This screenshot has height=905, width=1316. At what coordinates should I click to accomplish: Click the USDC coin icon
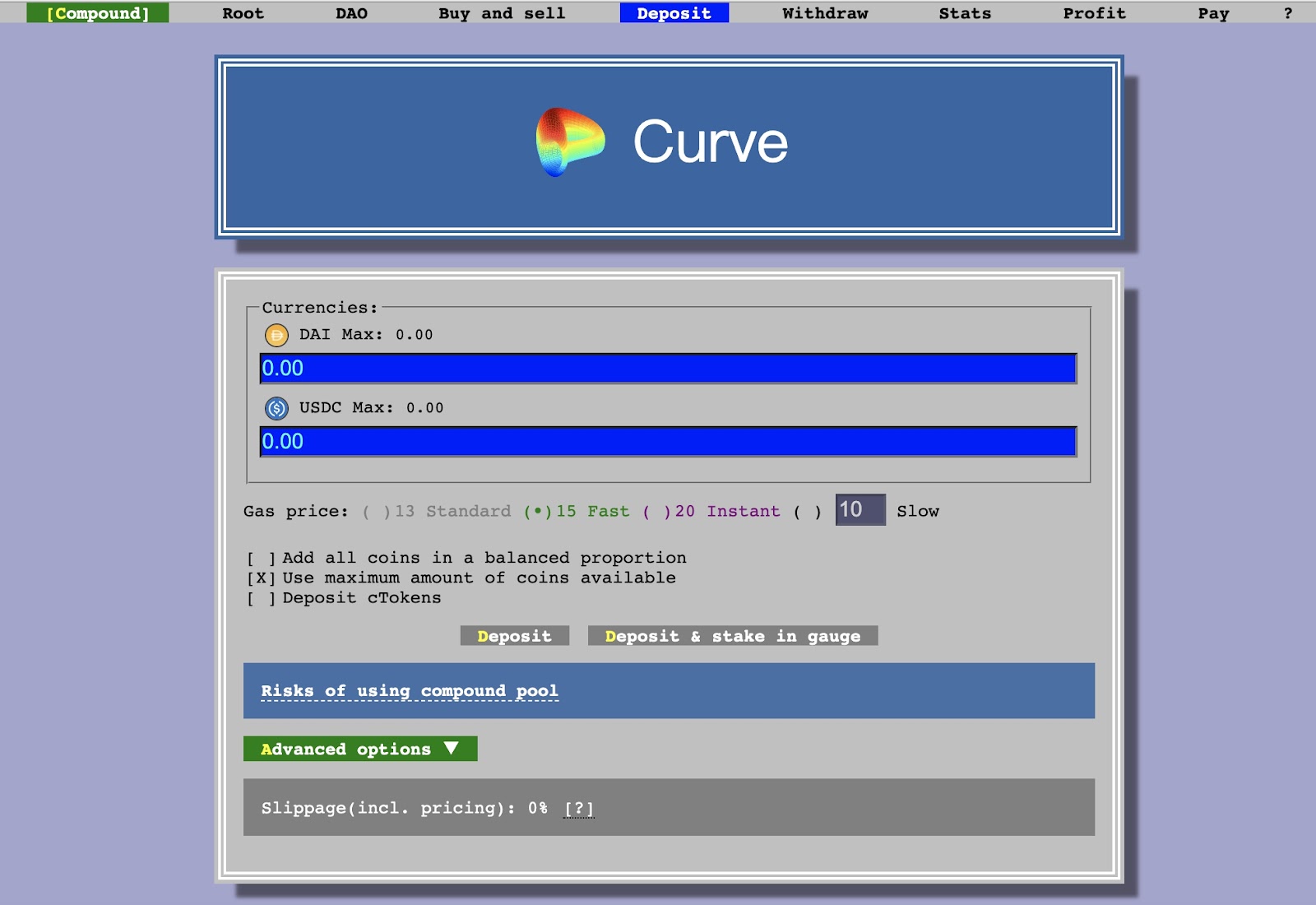[x=276, y=408]
